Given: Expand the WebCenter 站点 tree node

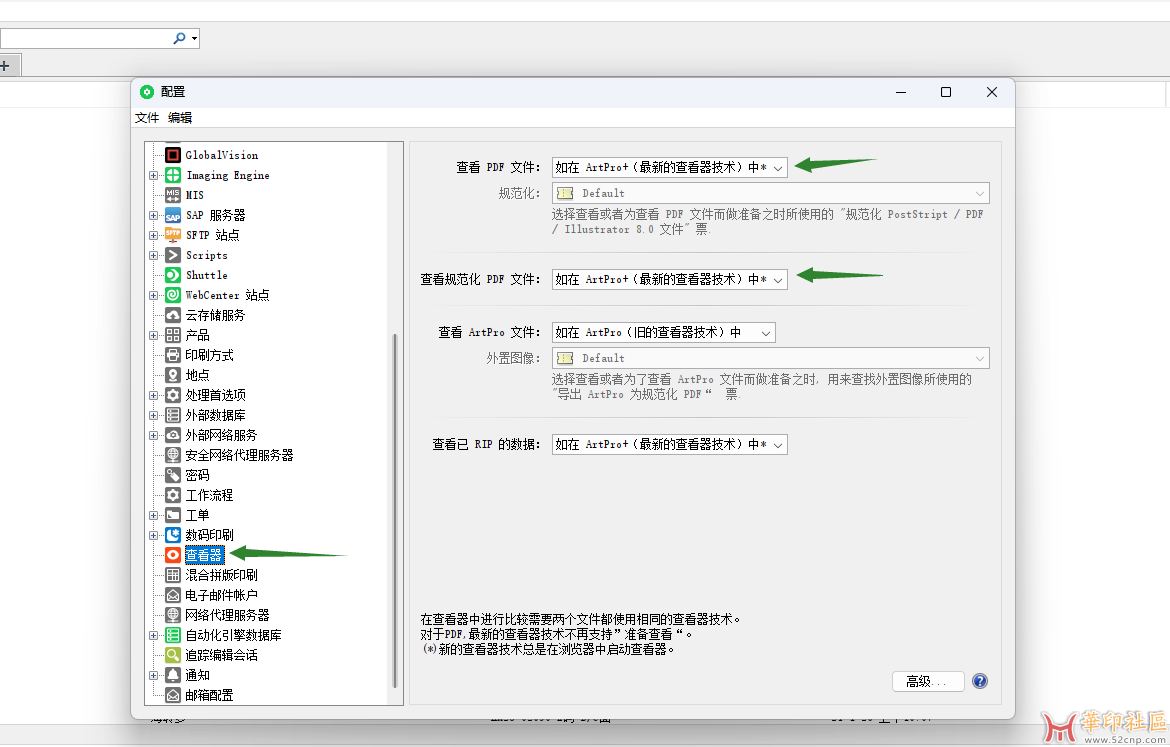Looking at the screenshot, I should tap(153, 296).
